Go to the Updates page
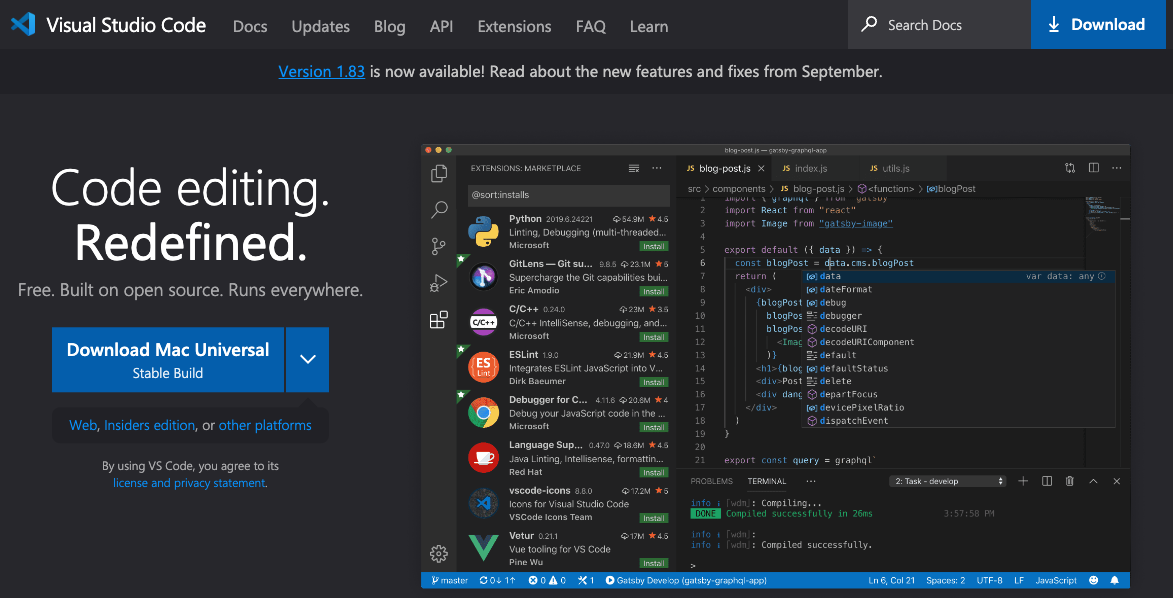The width and height of the screenshot is (1173, 598). 321,26
